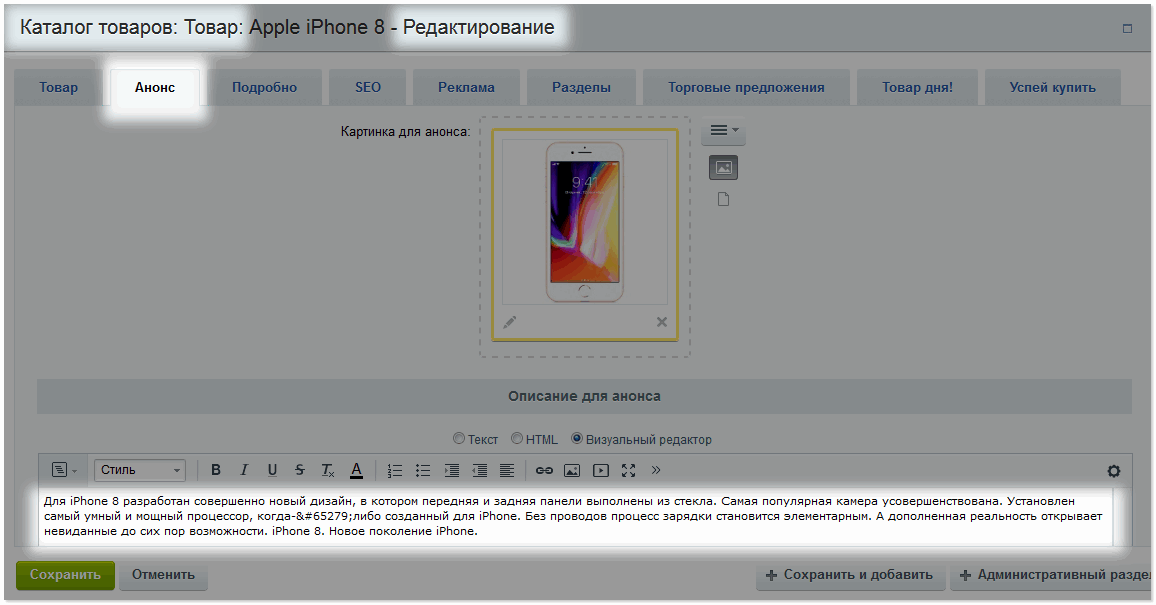The width and height of the screenshot is (1156, 605).
Task: Open the Торговые предложения tab
Action: (746, 87)
